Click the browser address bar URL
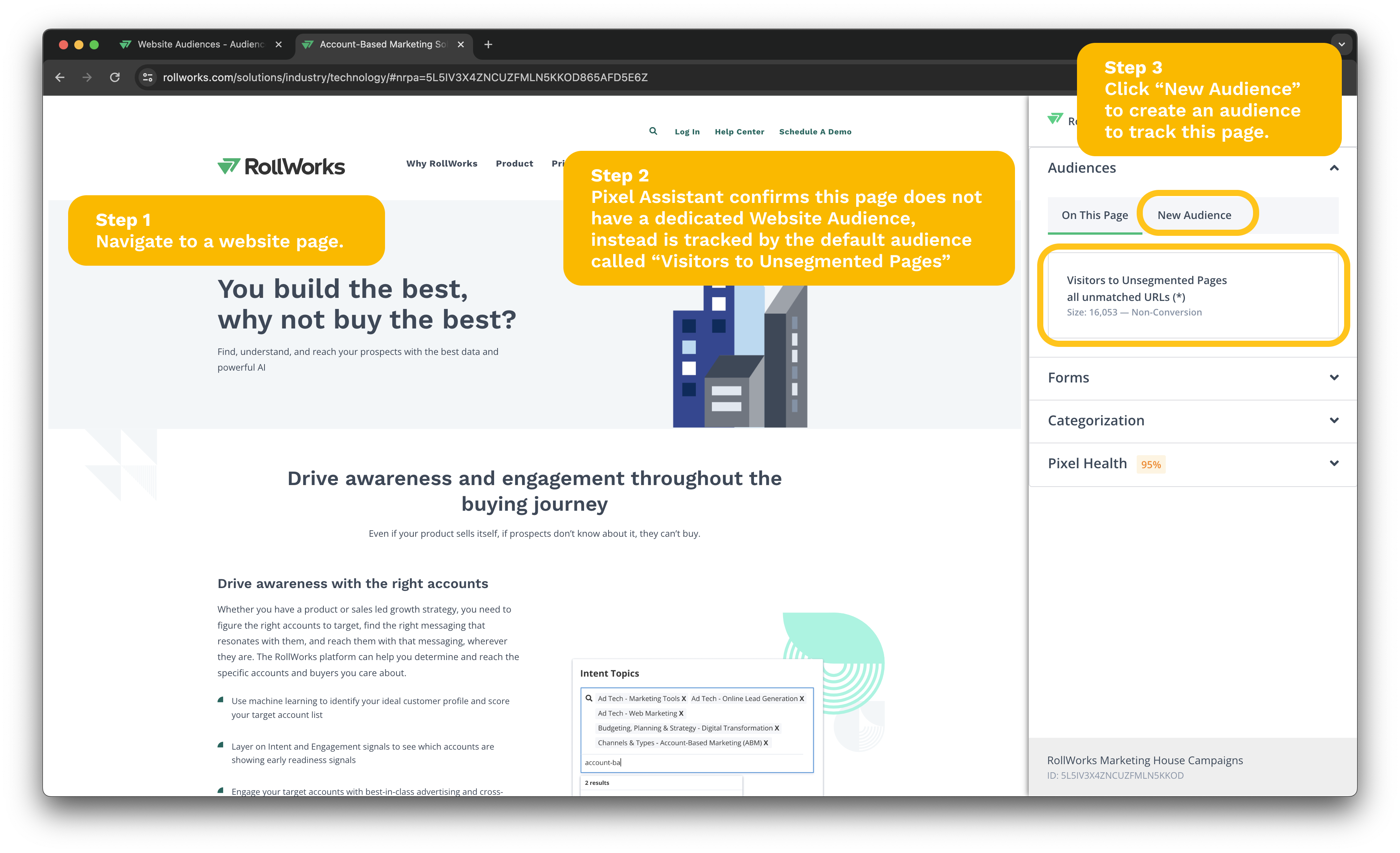 pos(405,77)
